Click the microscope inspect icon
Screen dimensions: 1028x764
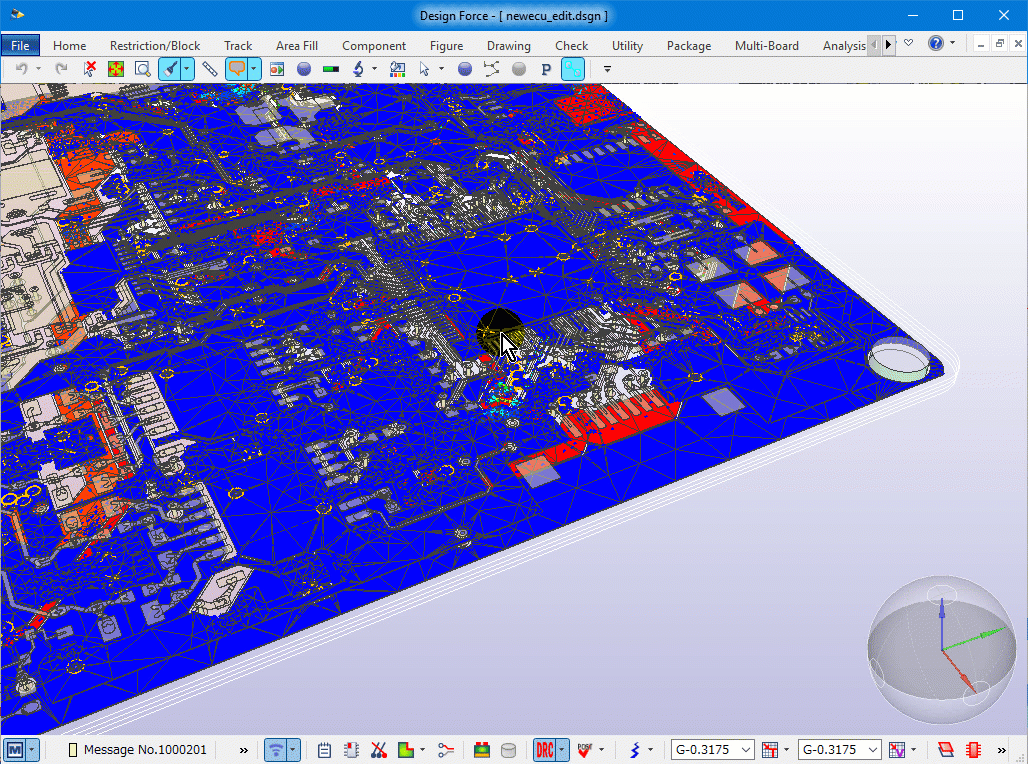click(x=358, y=69)
